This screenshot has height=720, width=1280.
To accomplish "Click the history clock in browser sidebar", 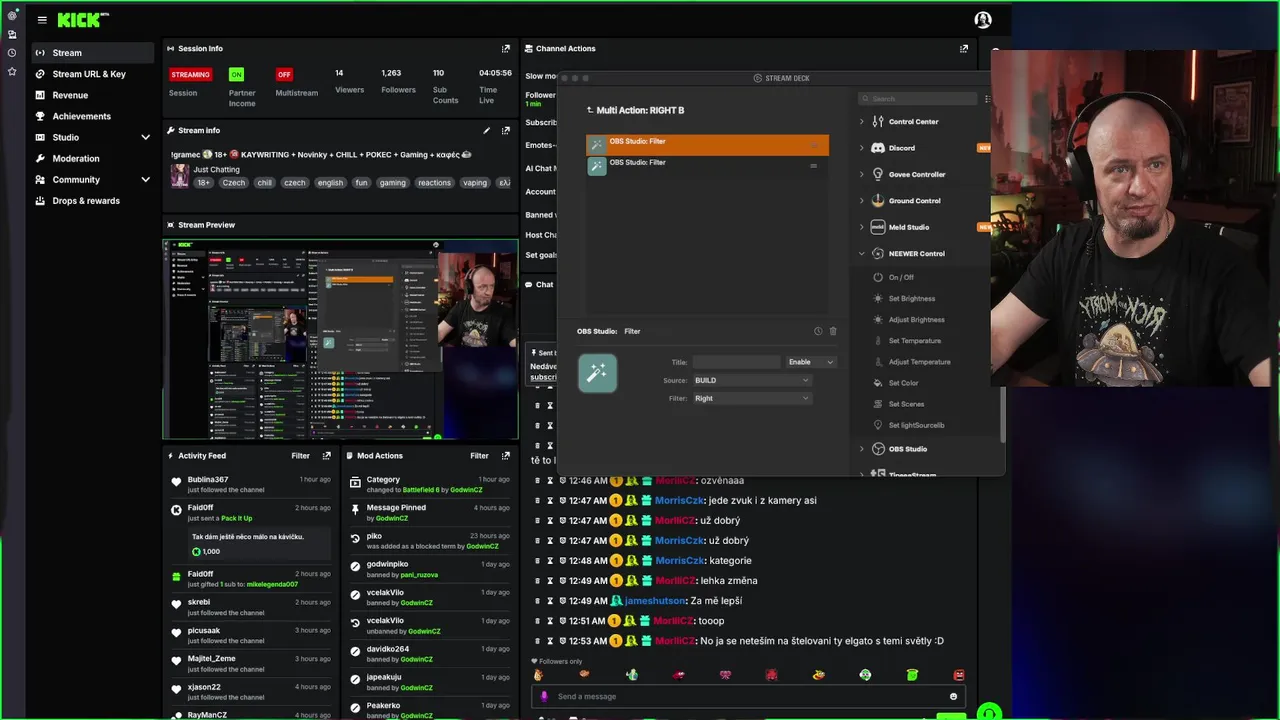I will point(12,52).
